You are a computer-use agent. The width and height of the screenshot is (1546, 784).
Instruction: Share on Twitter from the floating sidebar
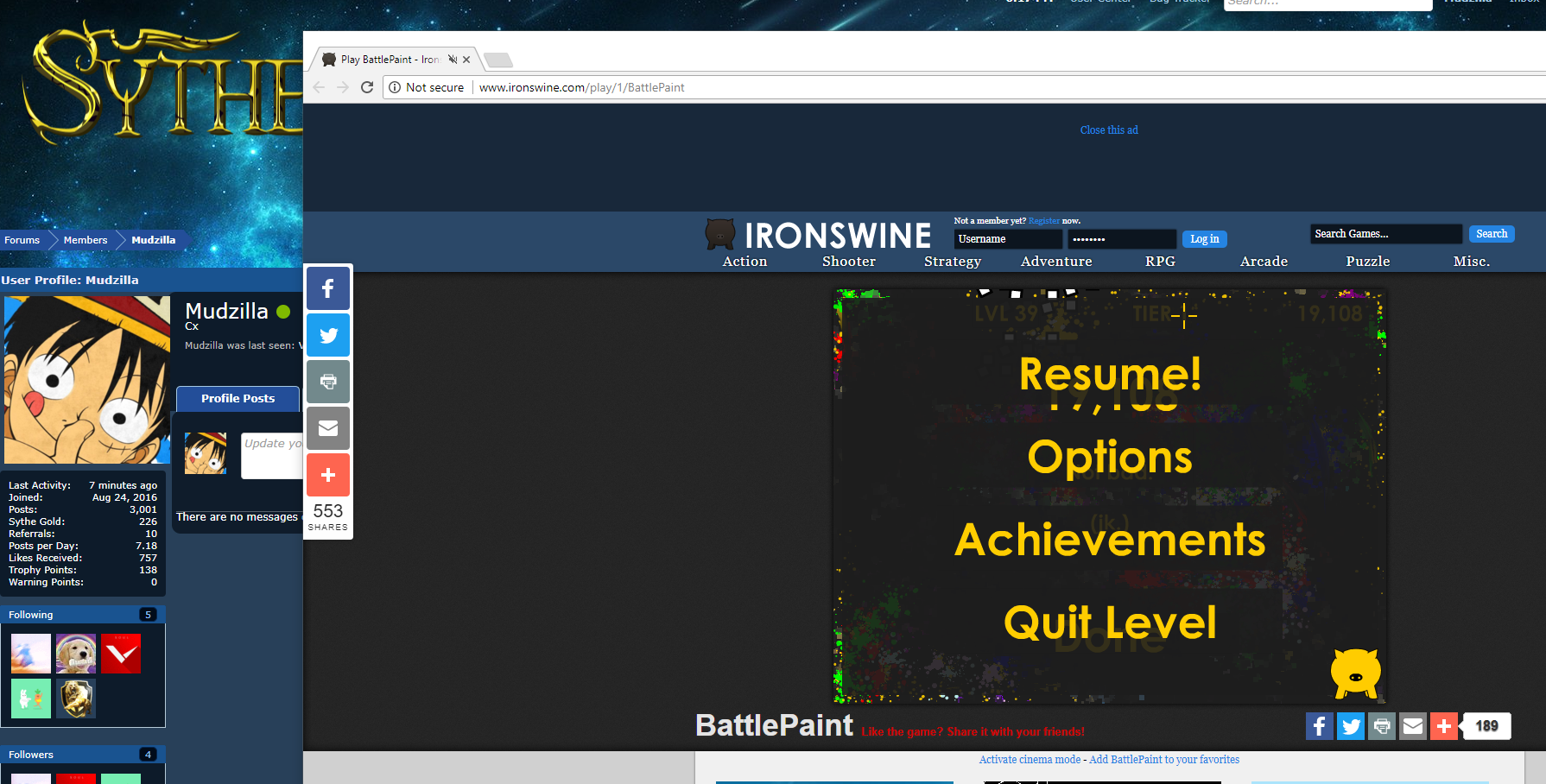[x=328, y=335]
